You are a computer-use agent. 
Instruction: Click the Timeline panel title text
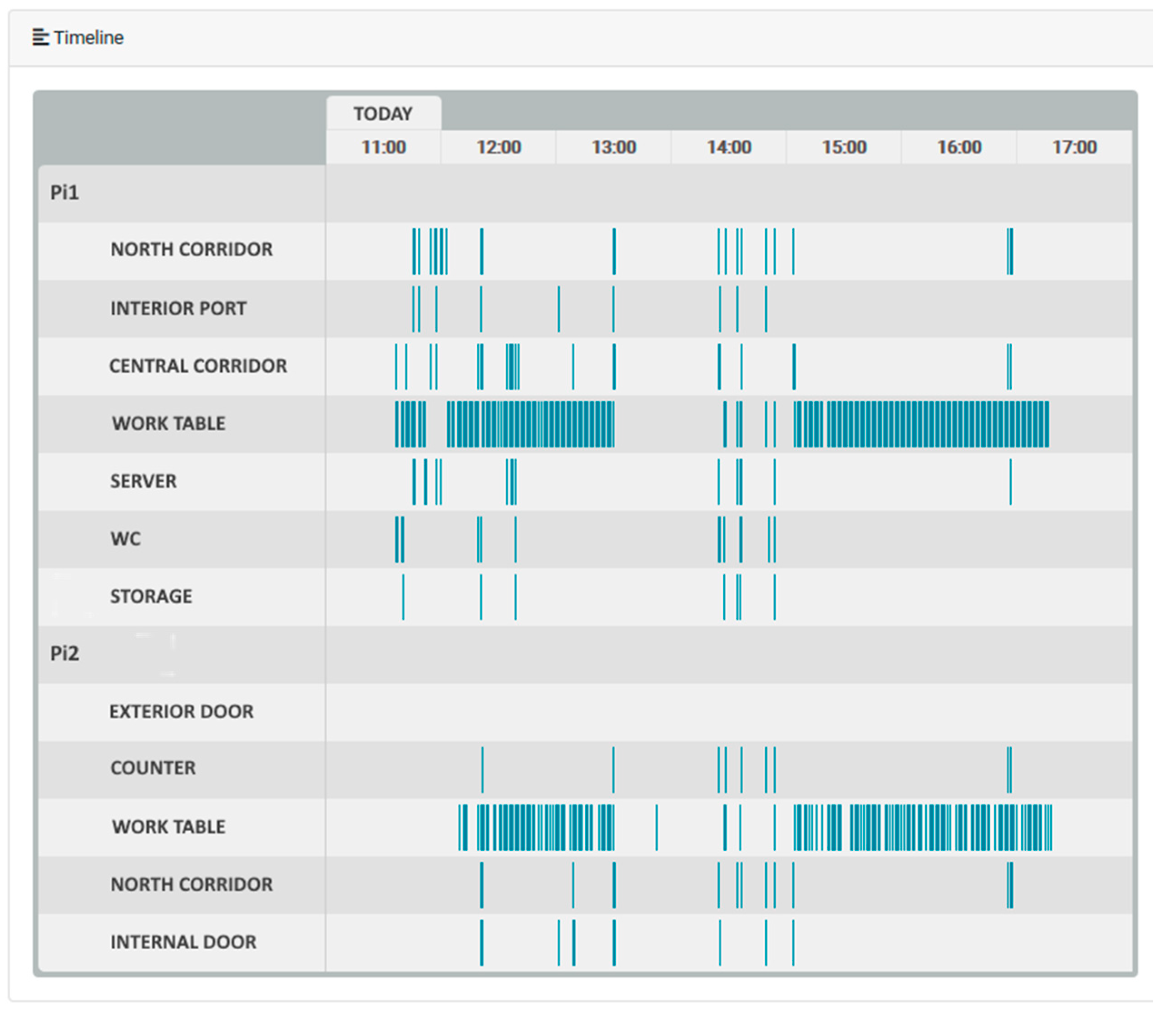tap(89, 38)
